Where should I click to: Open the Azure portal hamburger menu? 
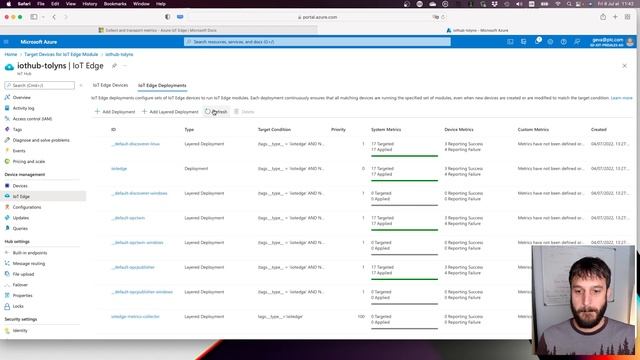coord(6,42)
